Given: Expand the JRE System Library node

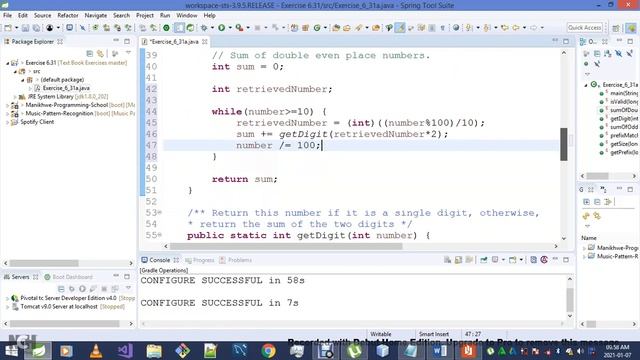Looking at the screenshot, I should 15,97.
